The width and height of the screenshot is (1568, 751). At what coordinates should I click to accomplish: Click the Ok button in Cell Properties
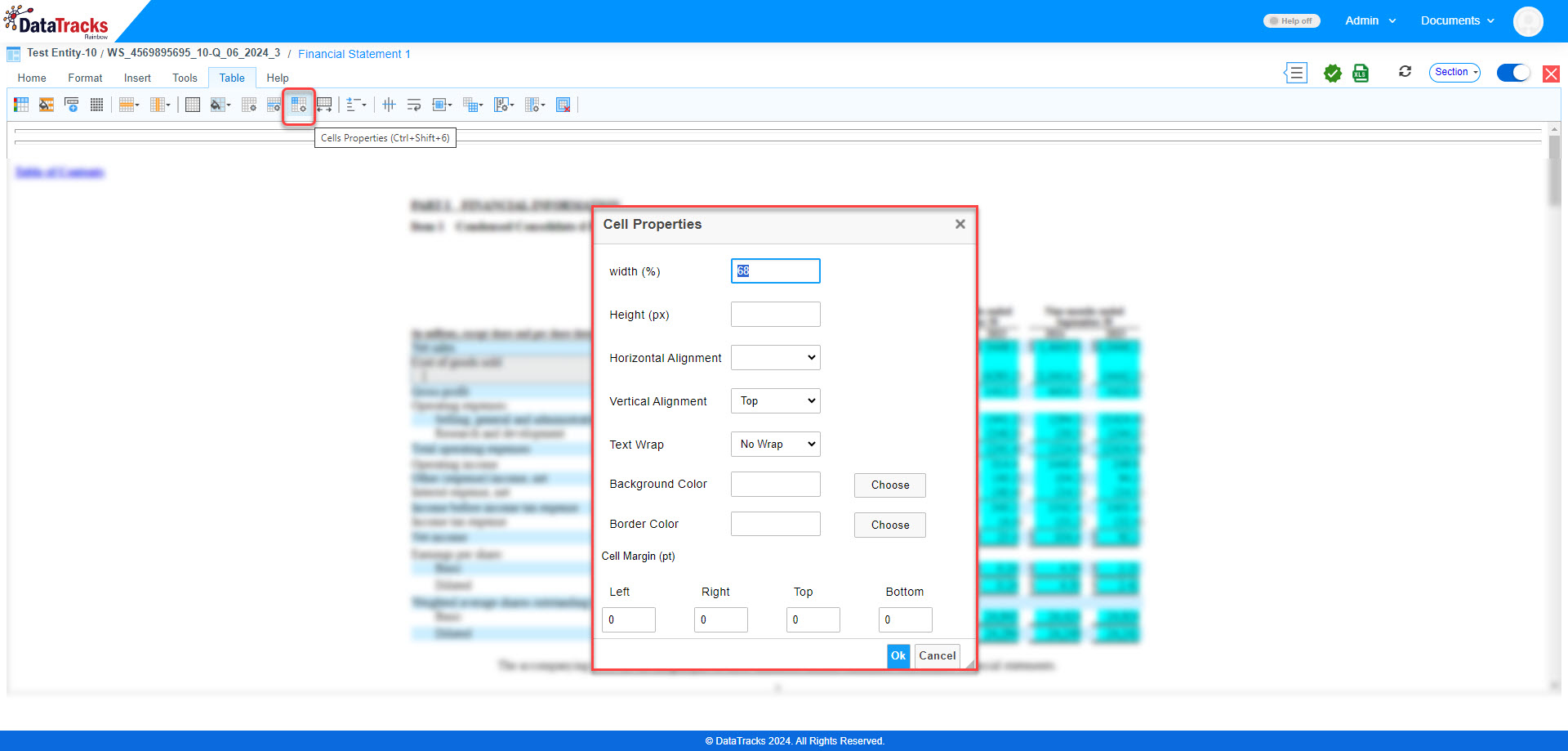click(898, 656)
